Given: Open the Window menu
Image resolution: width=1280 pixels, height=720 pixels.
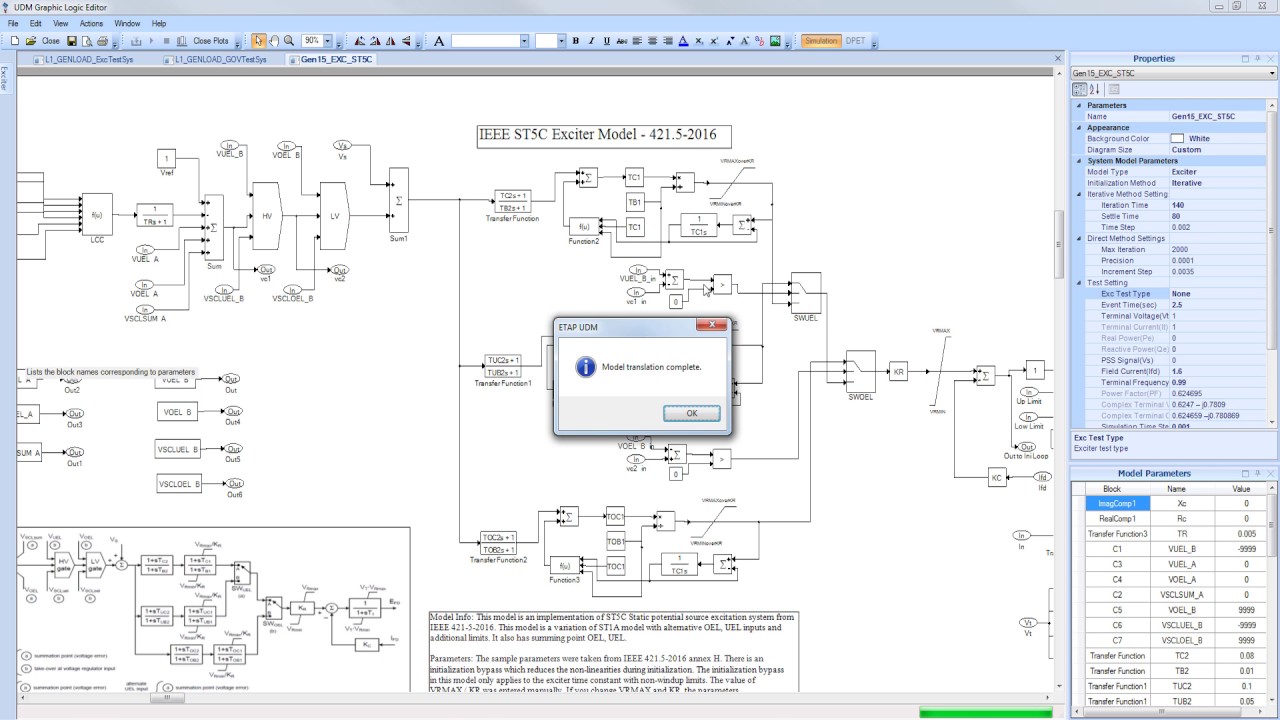Looking at the screenshot, I should click(x=127, y=23).
